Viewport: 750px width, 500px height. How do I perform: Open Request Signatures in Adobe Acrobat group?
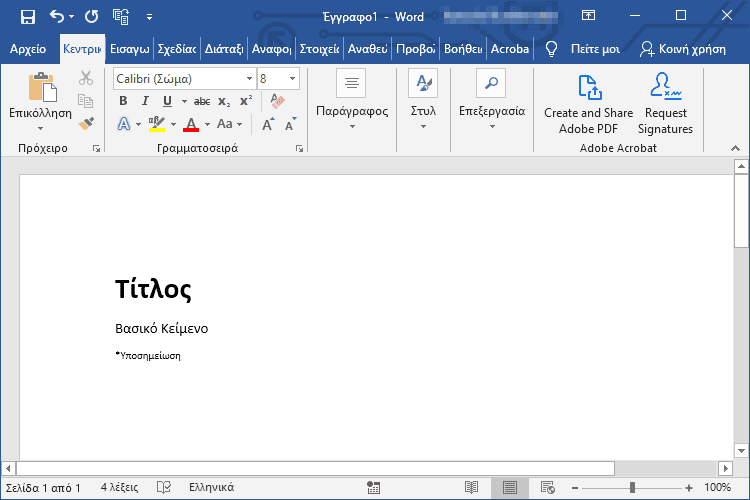point(665,103)
